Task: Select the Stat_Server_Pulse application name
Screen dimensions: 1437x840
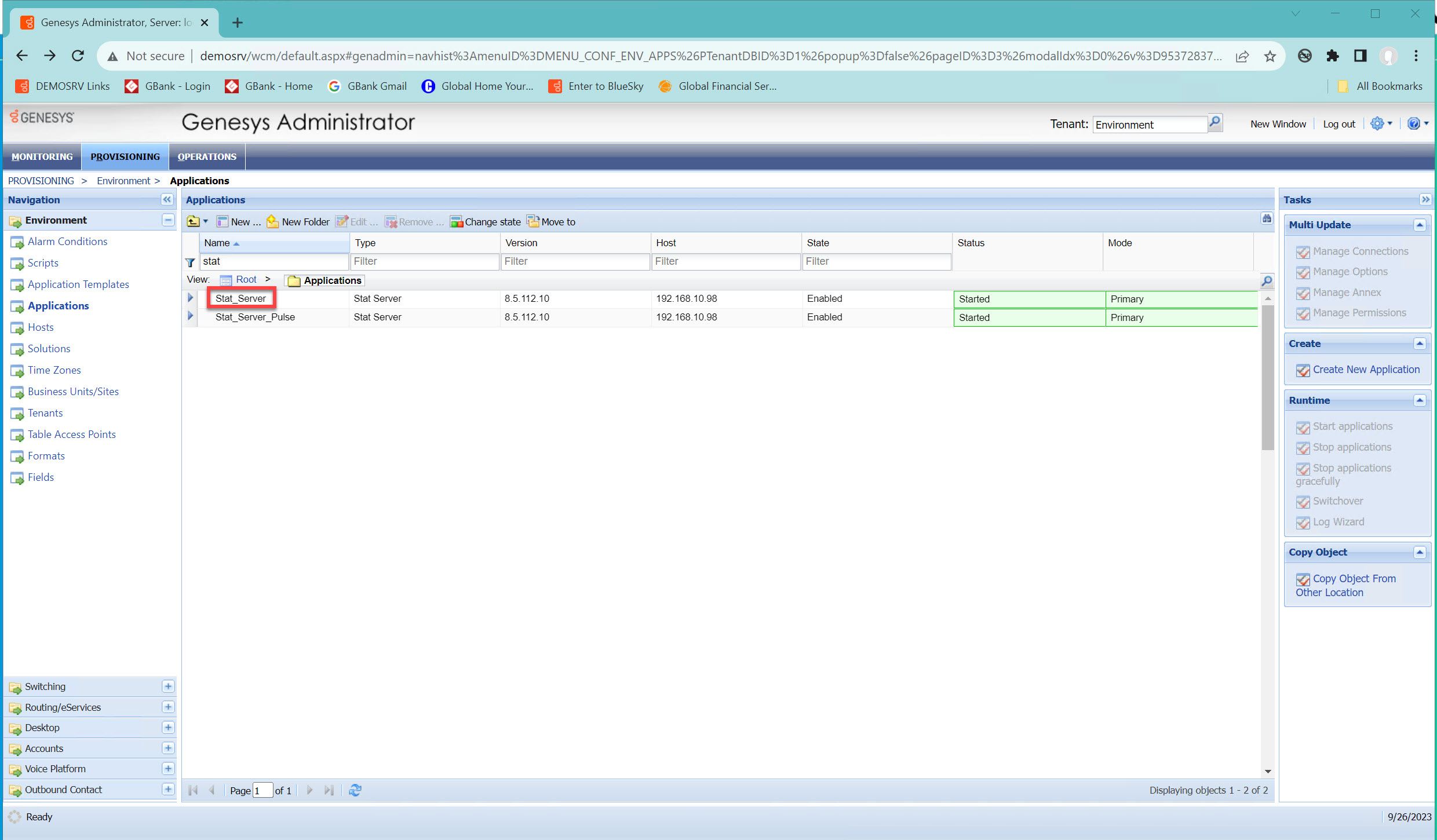Action: [x=255, y=317]
